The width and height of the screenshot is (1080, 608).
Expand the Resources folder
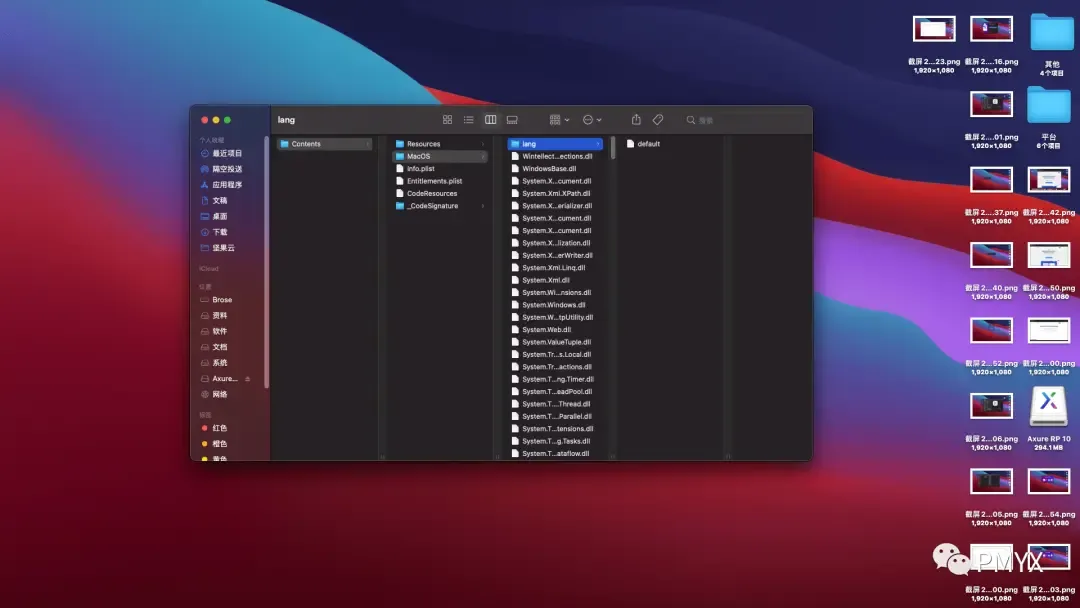click(423, 144)
